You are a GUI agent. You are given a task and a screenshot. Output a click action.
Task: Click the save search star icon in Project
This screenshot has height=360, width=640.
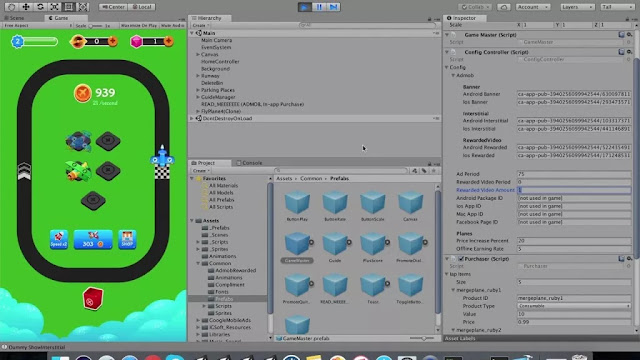[434, 171]
